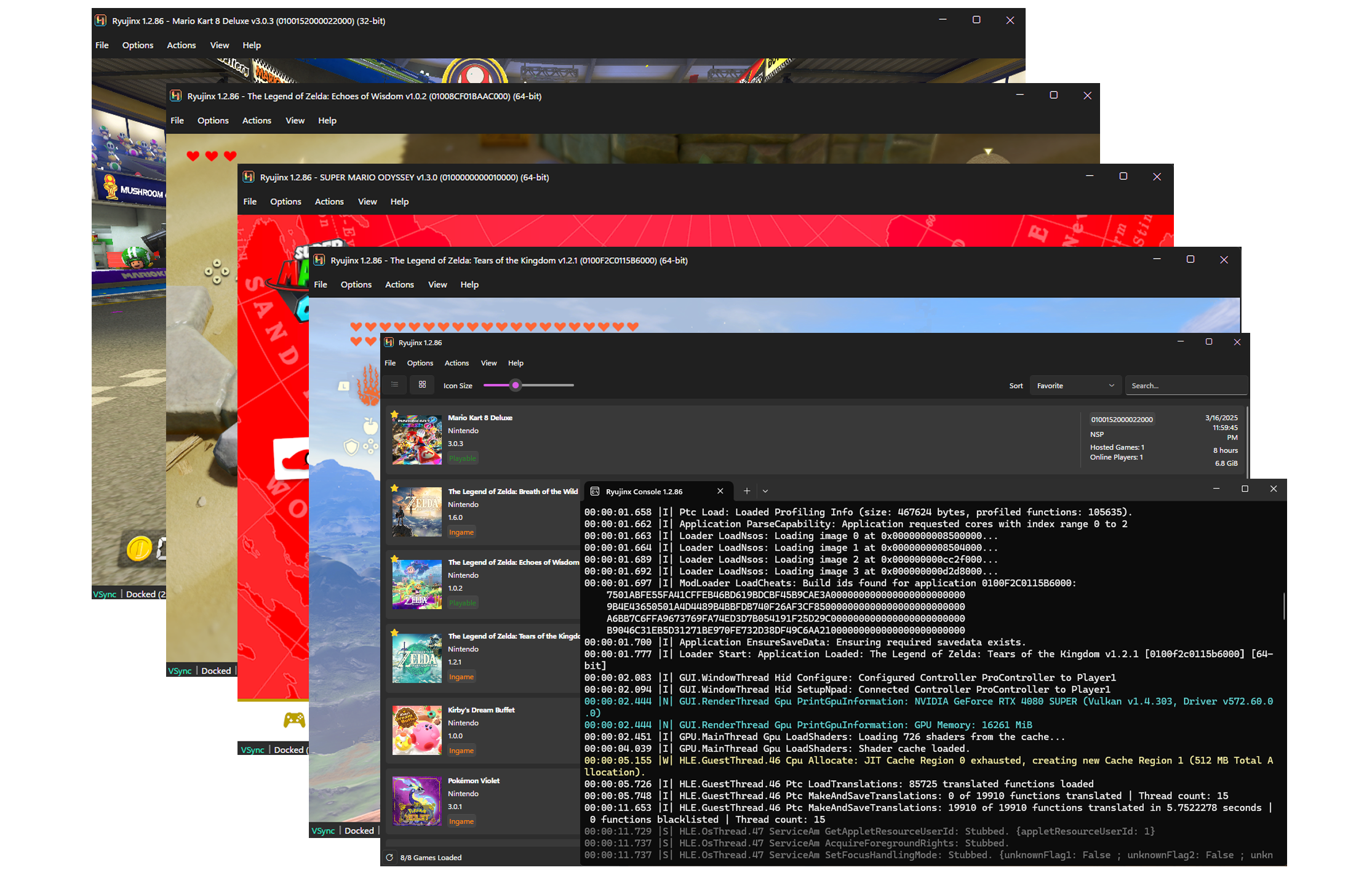Click the controller icon in Super Mario Odyssey window
Screen dimensions: 1372x886
294,719
